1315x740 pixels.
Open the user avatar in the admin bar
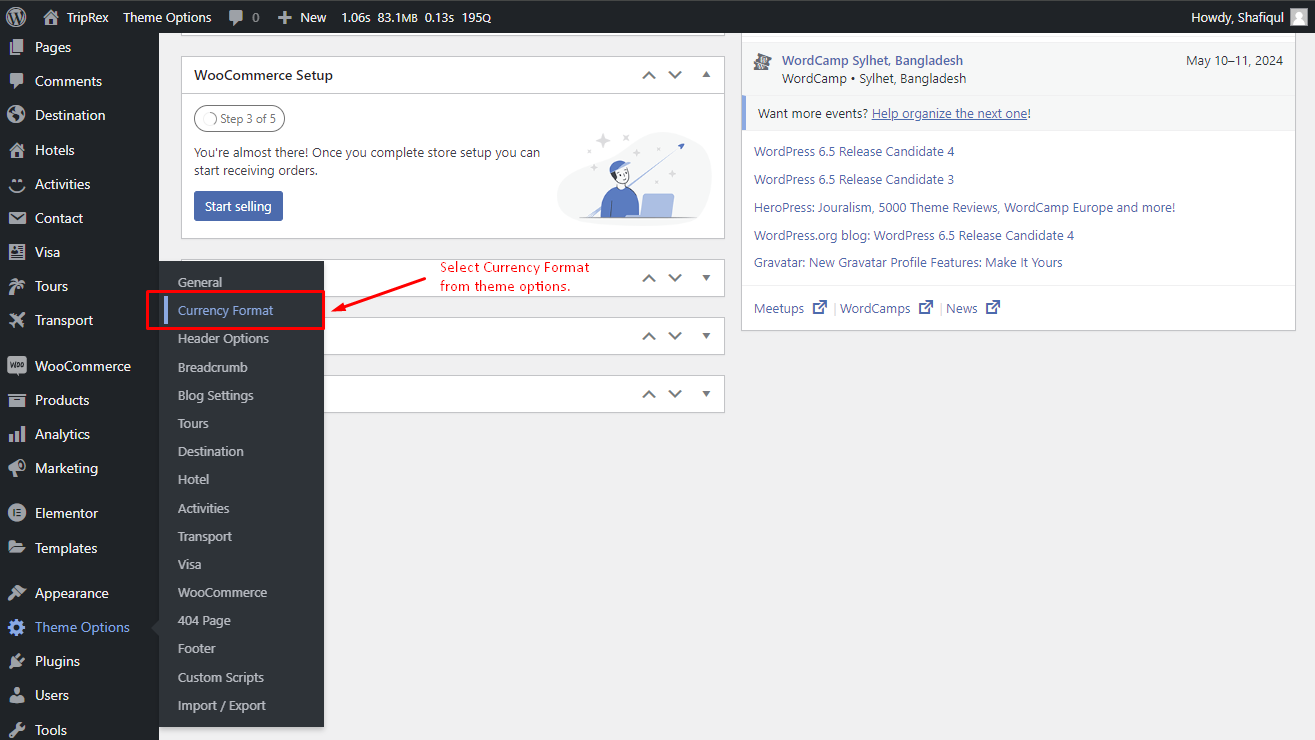[1298, 17]
